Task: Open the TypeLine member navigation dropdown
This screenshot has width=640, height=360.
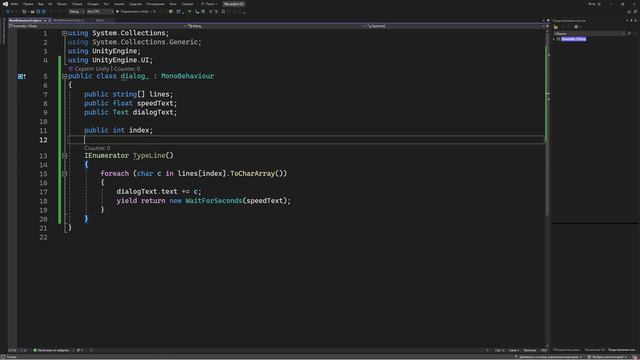Action: pyautogui.click(x=454, y=26)
